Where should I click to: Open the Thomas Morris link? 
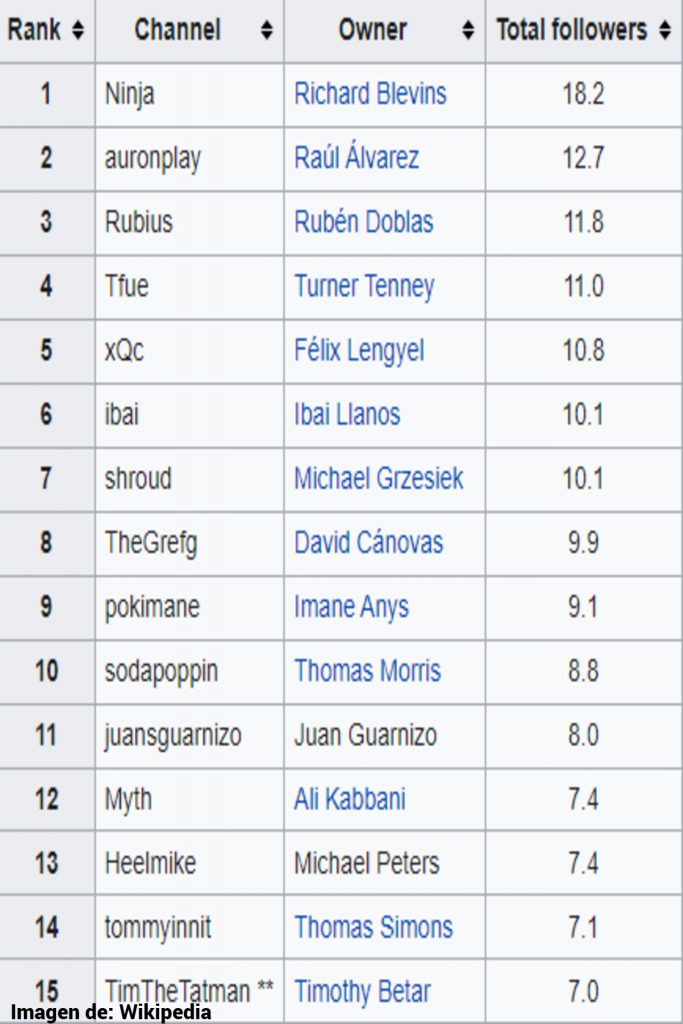pyautogui.click(x=367, y=671)
